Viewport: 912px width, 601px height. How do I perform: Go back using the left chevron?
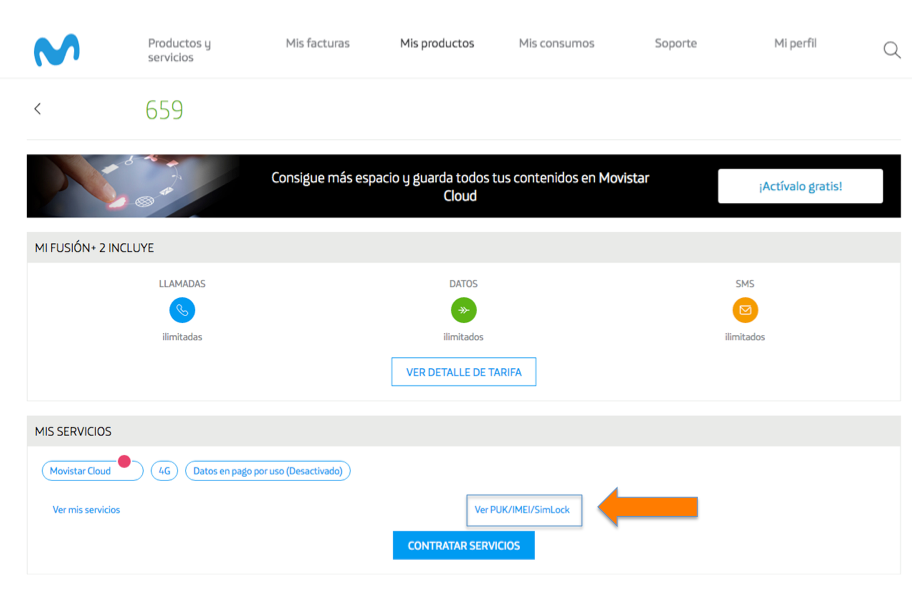coord(38,109)
